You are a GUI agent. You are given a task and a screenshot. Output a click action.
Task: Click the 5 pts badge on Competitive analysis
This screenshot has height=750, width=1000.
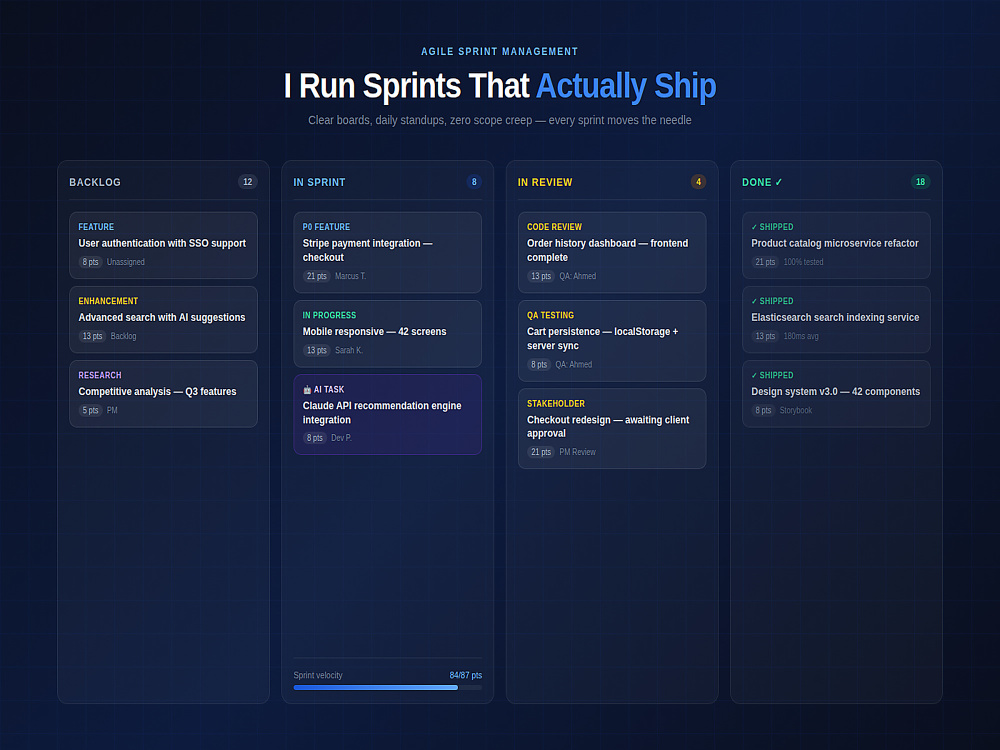[91, 410]
